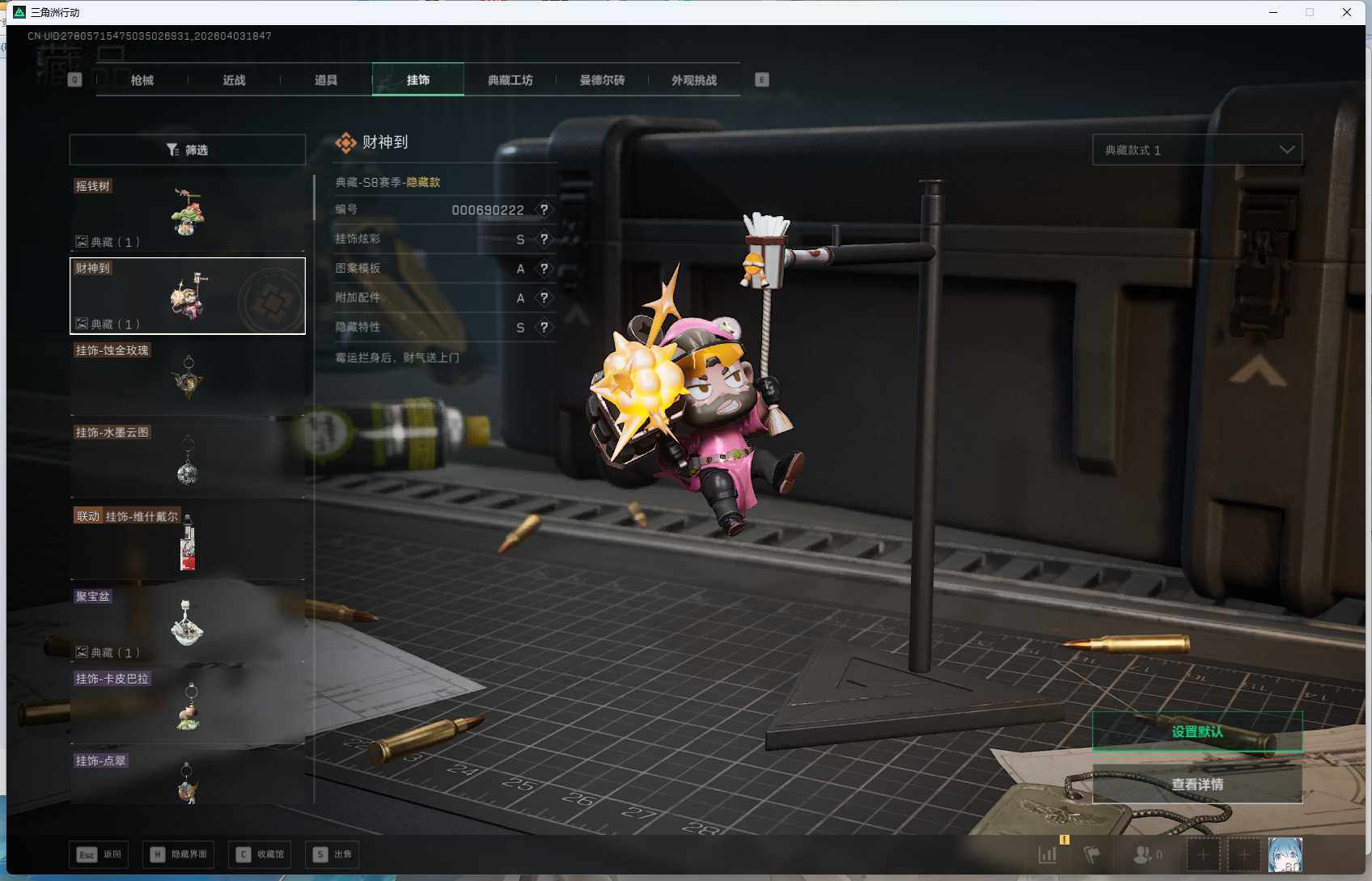
Task: Click the help icon for 隐藏特性
Action: (x=544, y=328)
